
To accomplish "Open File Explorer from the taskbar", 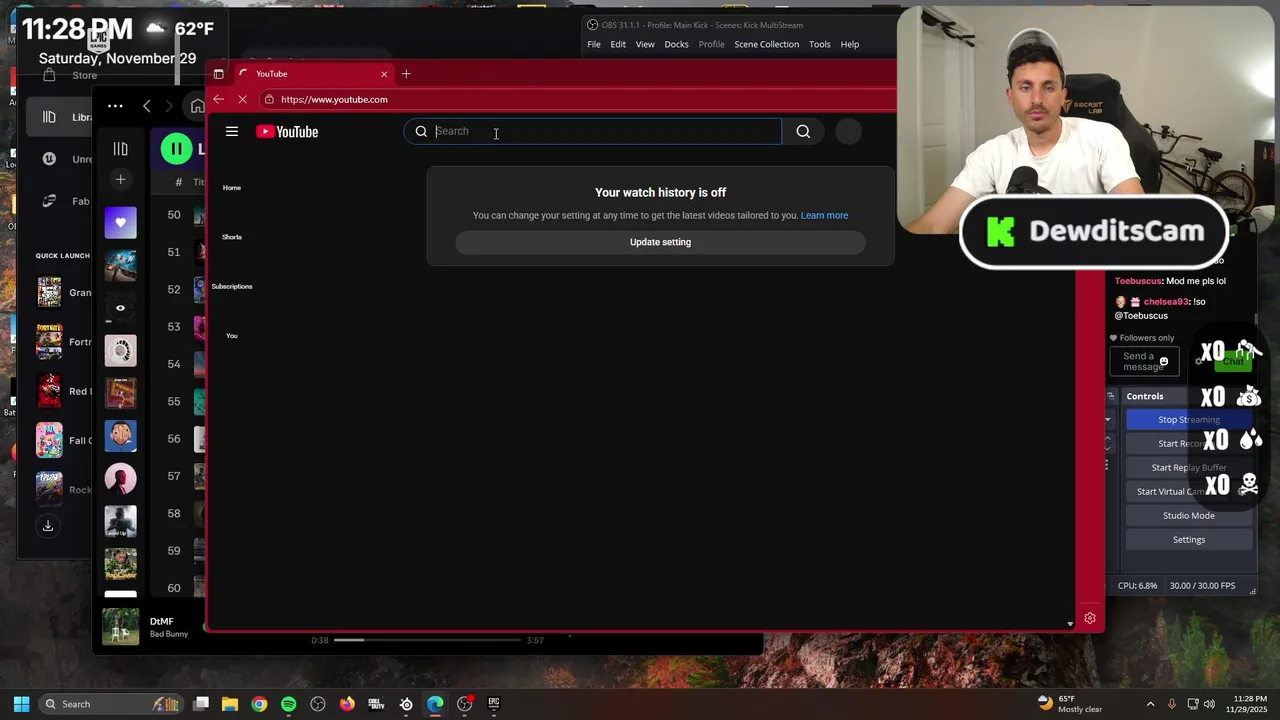I will (x=230, y=704).
